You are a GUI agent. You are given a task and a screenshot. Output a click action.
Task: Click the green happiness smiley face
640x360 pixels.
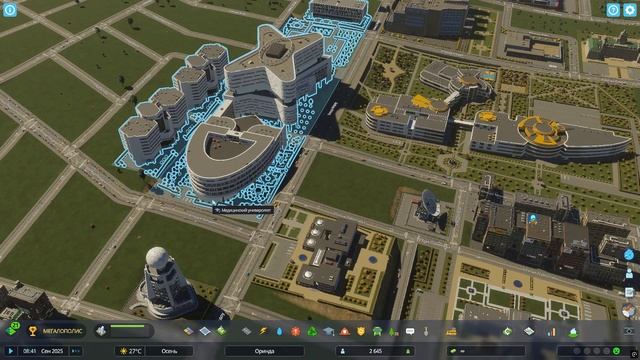(616, 351)
